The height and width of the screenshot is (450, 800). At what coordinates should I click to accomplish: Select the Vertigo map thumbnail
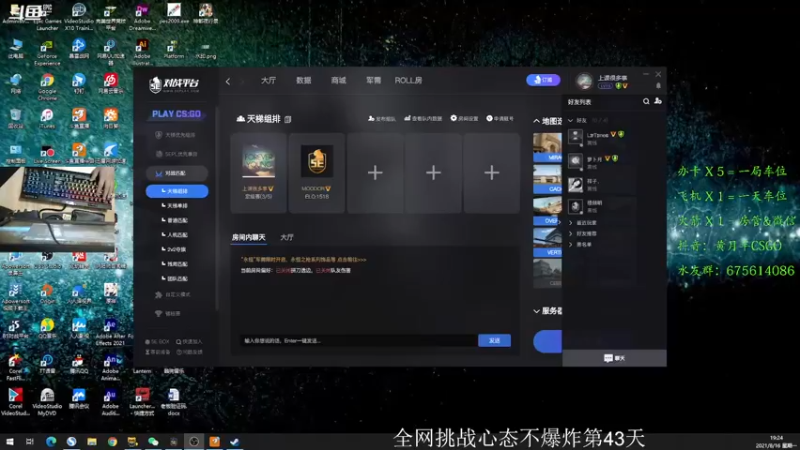[547, 243]
